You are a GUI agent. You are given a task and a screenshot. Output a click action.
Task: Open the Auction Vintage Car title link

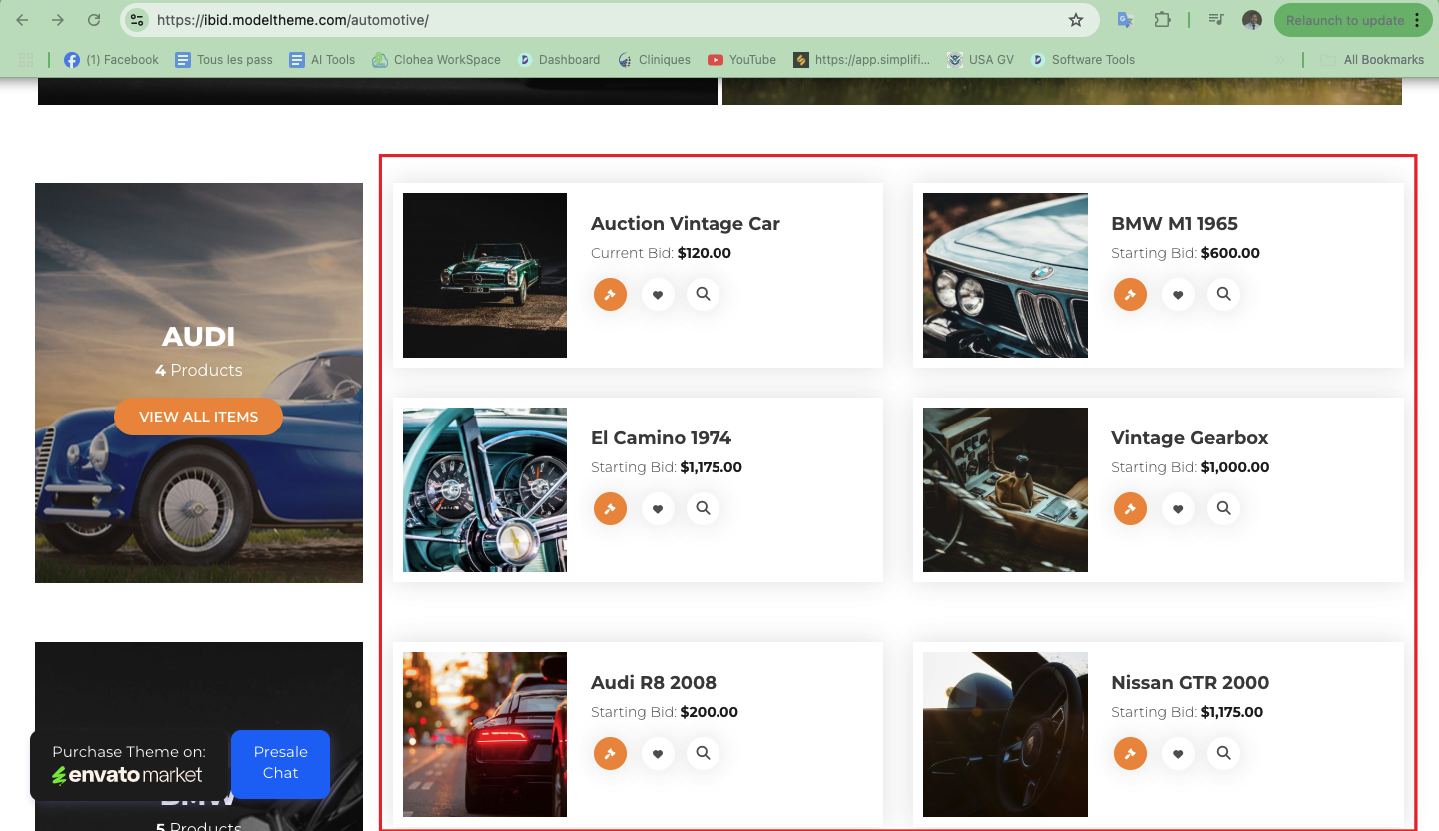click(x=685, y=224)
